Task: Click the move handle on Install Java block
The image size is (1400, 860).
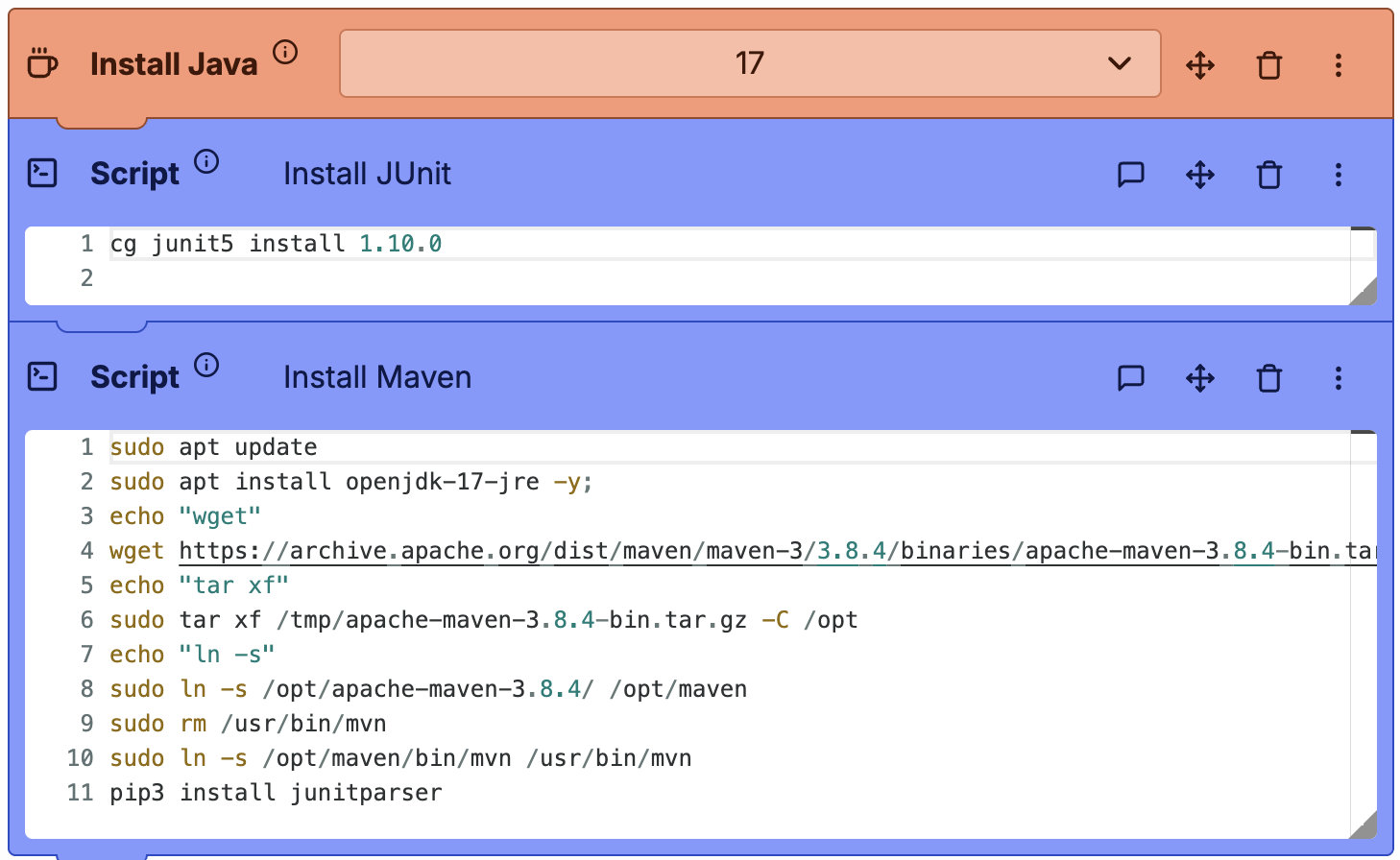Action: [1199, 65]
